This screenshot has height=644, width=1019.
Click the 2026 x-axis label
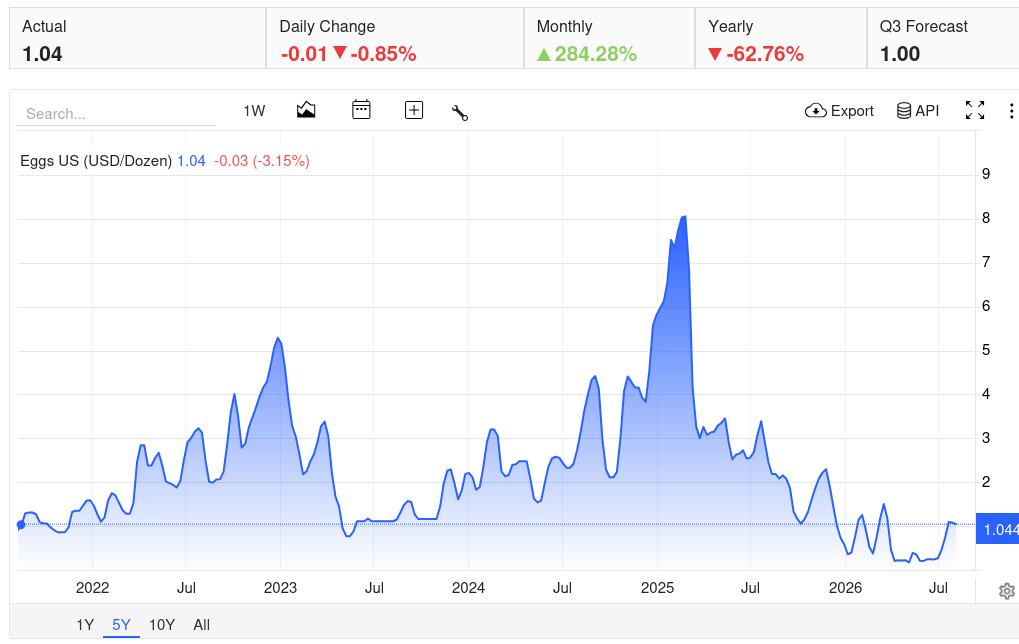[x=845, y=588]
